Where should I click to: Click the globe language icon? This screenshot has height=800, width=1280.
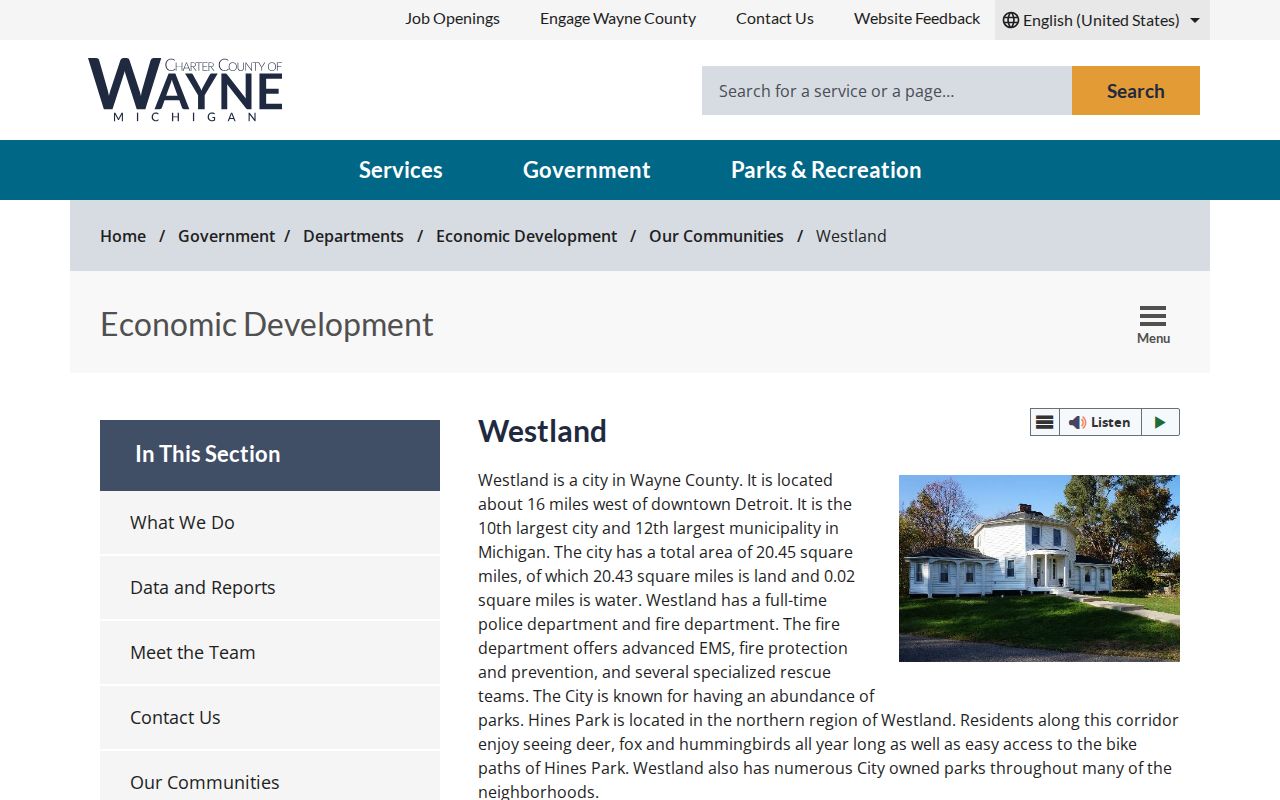1011,20
